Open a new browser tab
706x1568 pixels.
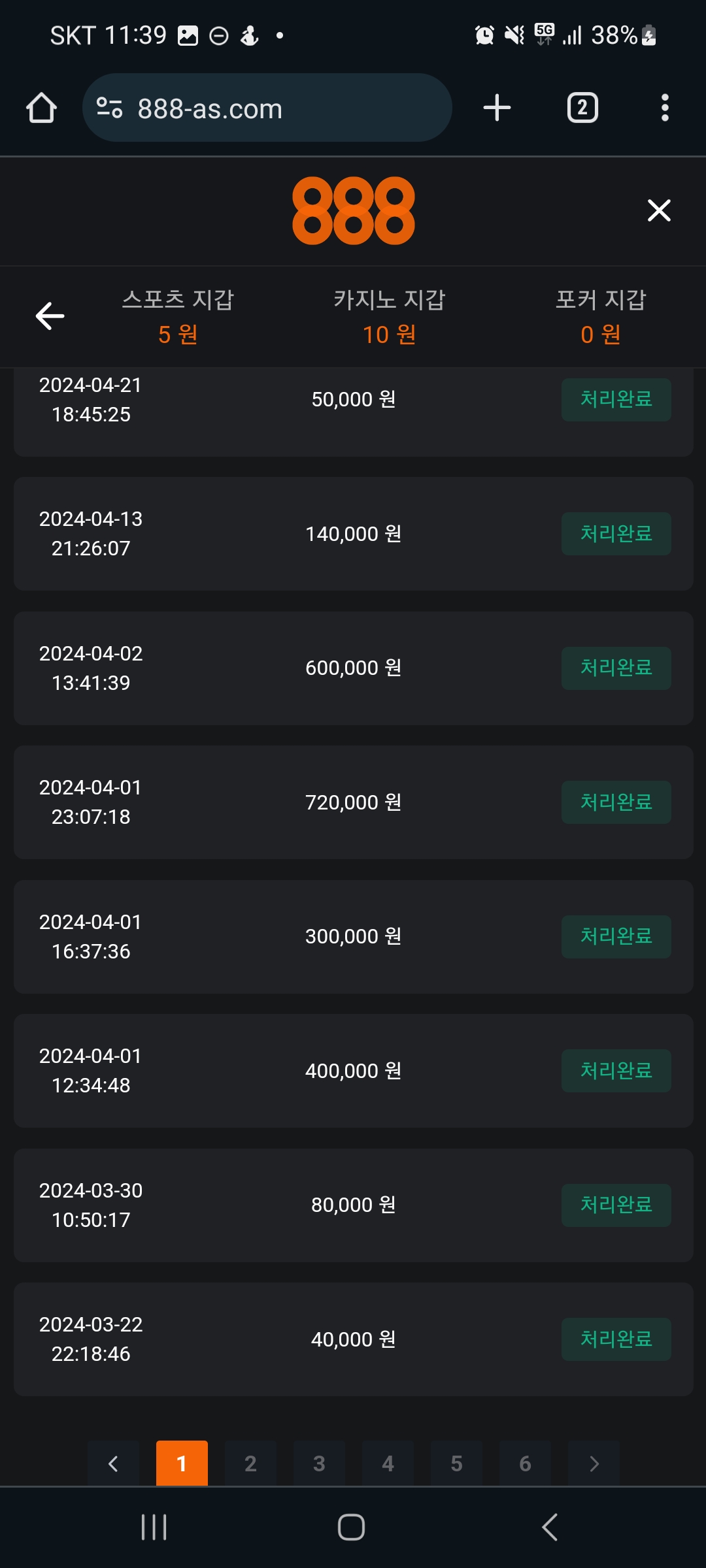click(497, 108)
